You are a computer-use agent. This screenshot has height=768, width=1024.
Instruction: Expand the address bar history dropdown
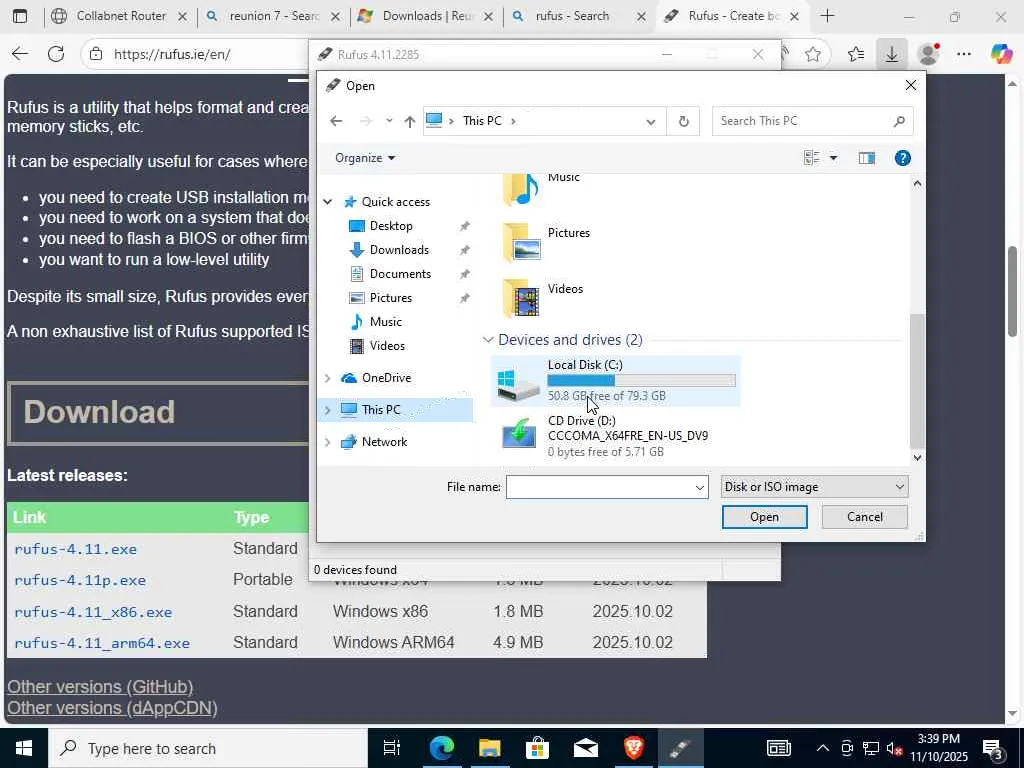650,121
